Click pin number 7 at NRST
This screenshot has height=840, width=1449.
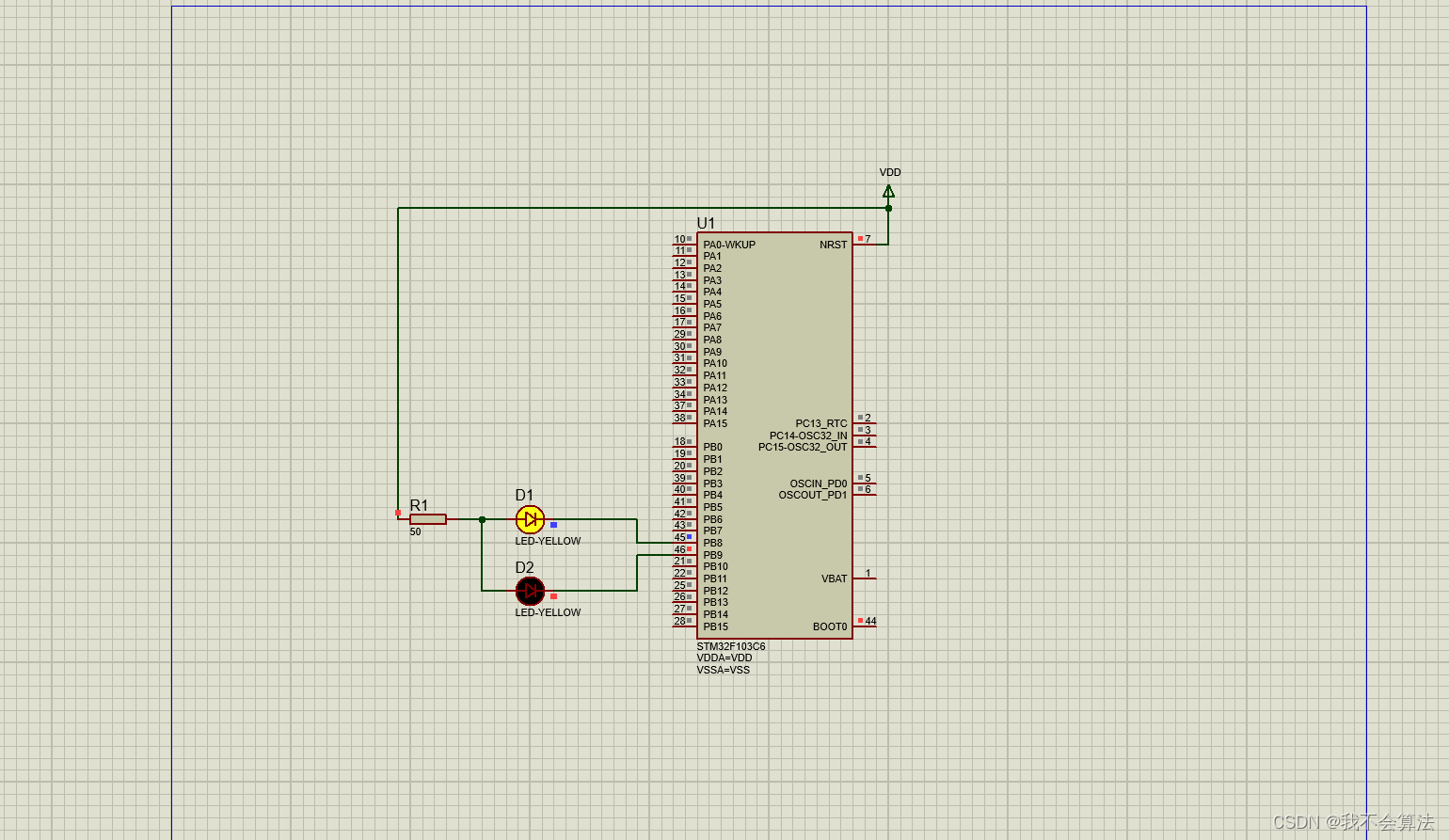pyautogui.click(x=868, y=239)
